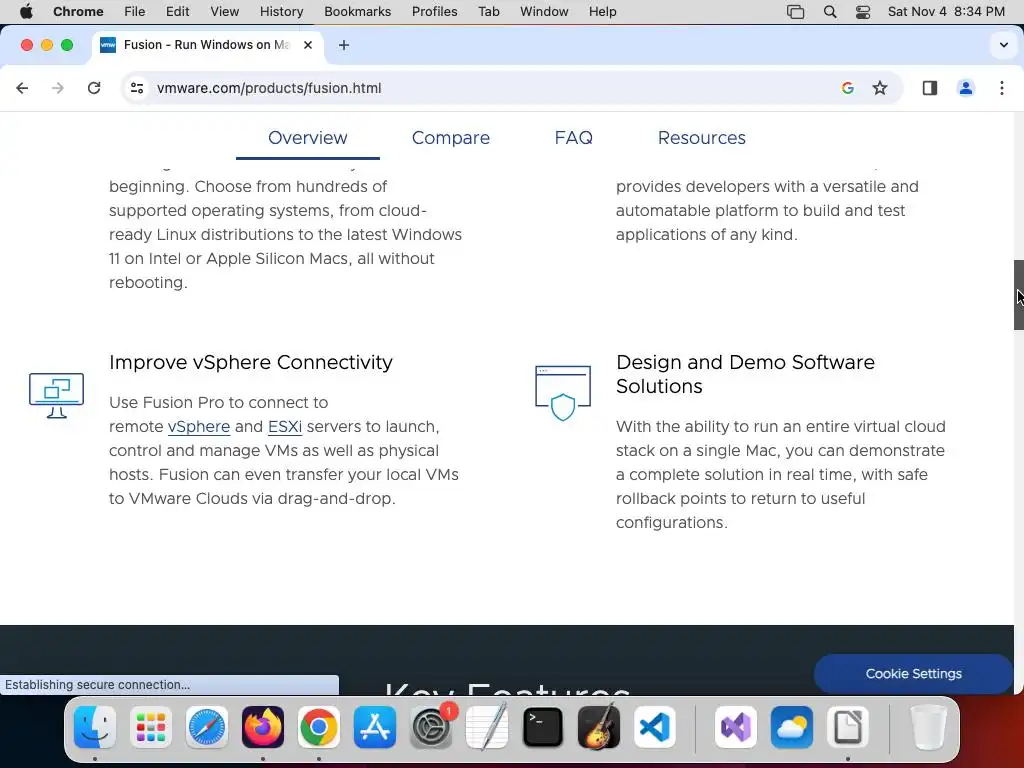The height and width of the screenshot is (768, 1024).
Task: View site information icon in address bar
Action: 136,88
